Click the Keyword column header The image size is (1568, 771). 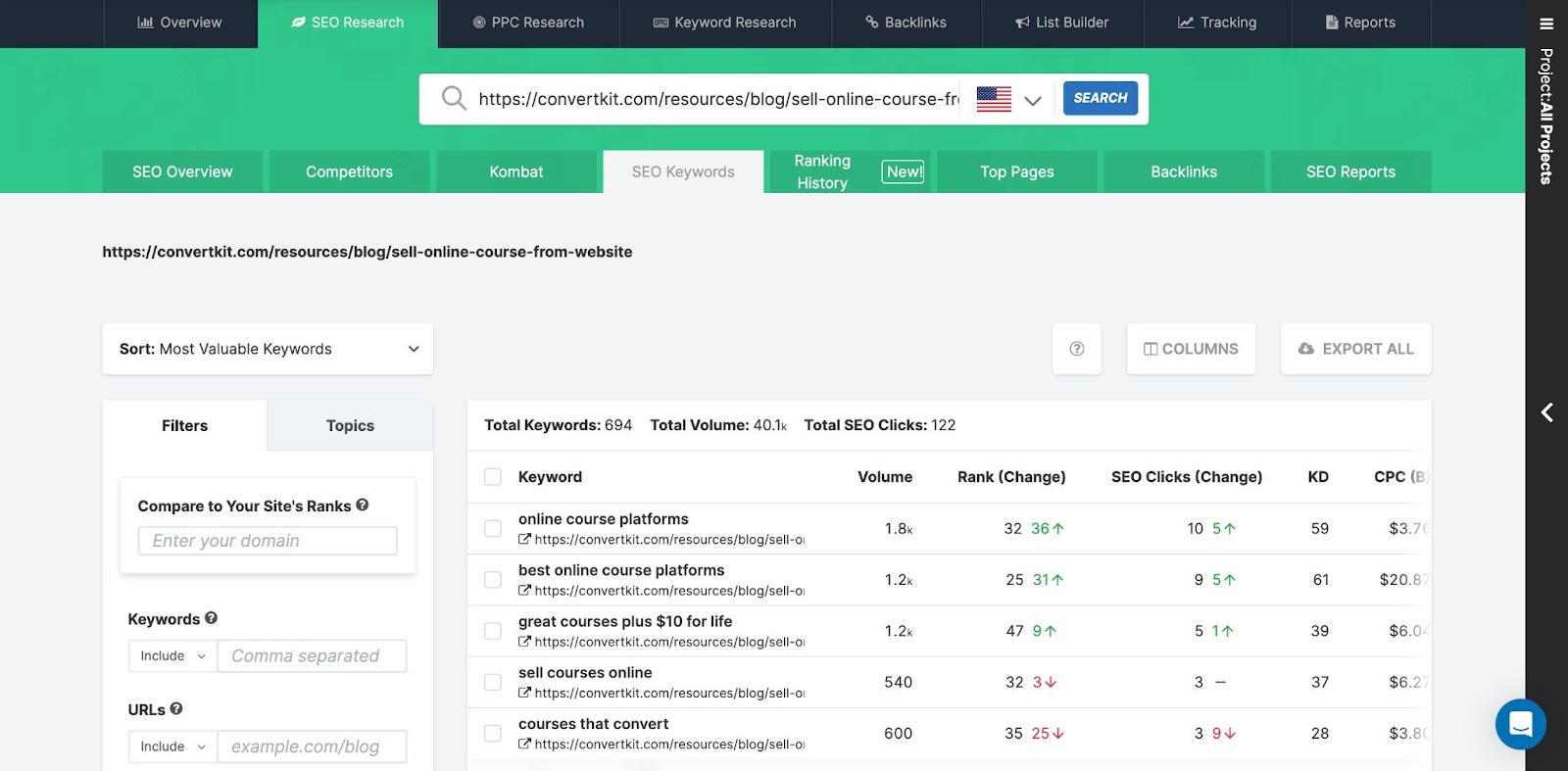[550, 476]
